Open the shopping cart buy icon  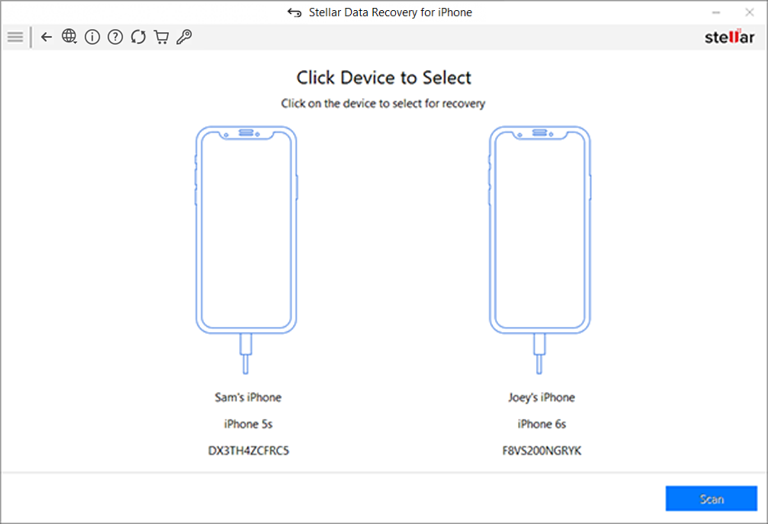point(161,37)
